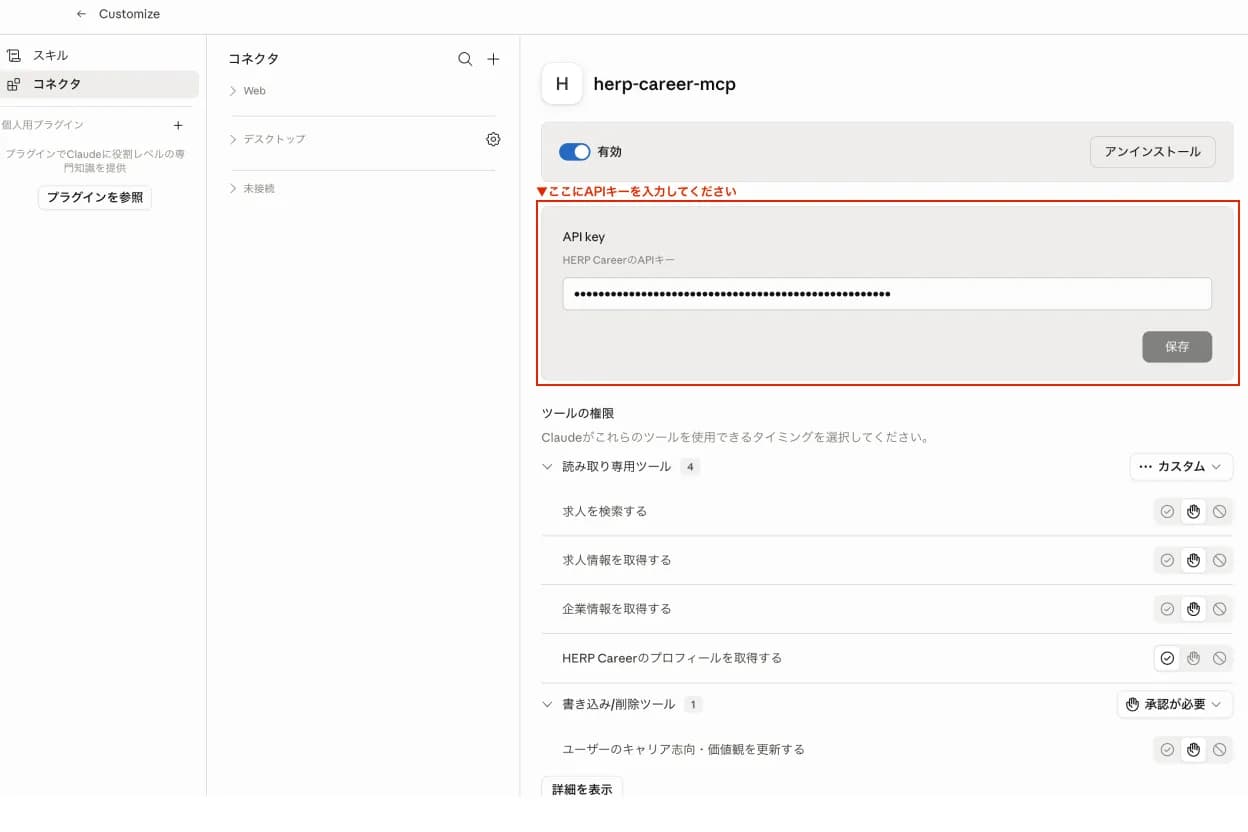1248x832 pixels.
Task: Collapse the 書き込み/削除ツール section
Action: 547,704
